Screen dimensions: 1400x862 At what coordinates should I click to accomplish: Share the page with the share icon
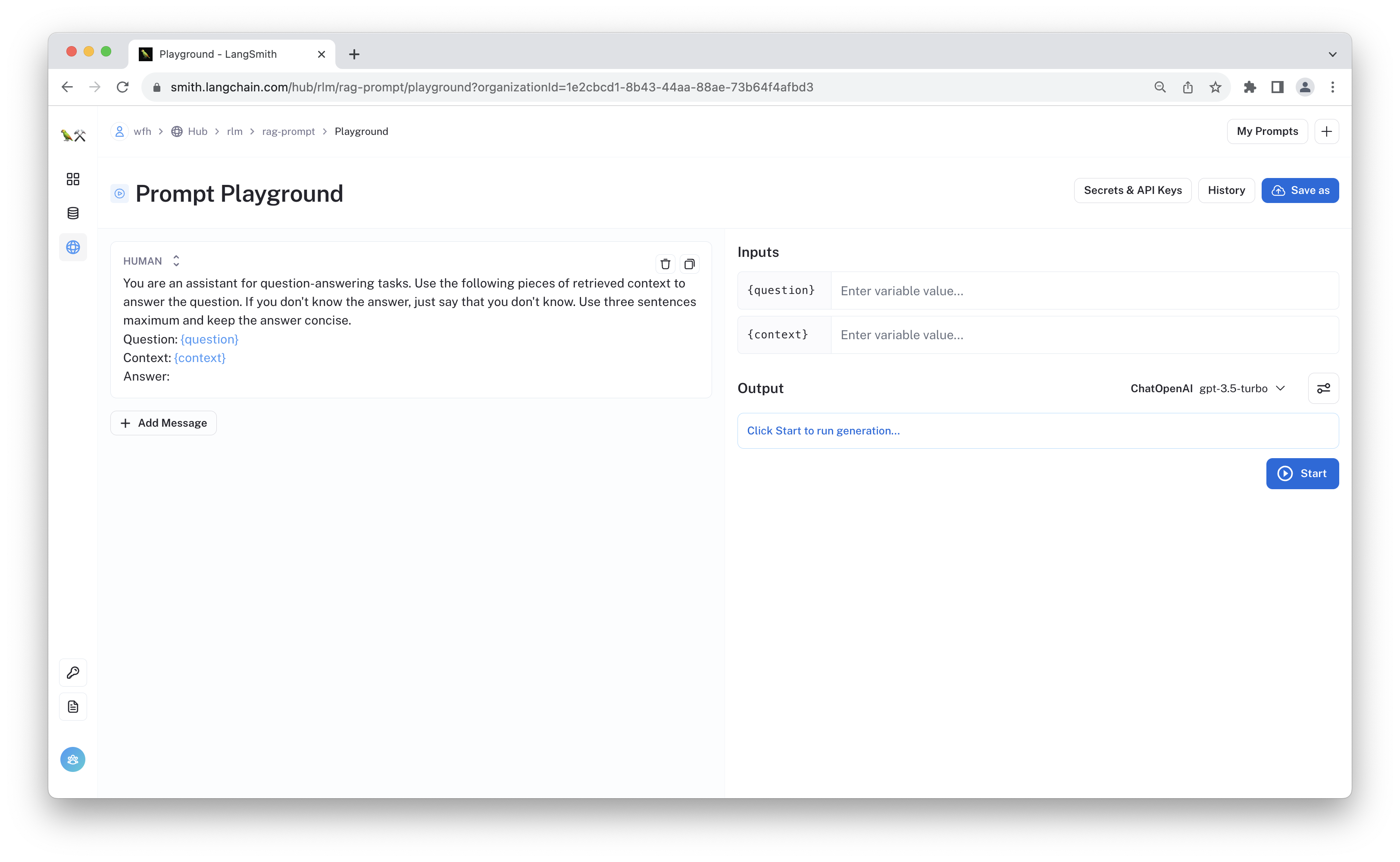[1187, 87]
